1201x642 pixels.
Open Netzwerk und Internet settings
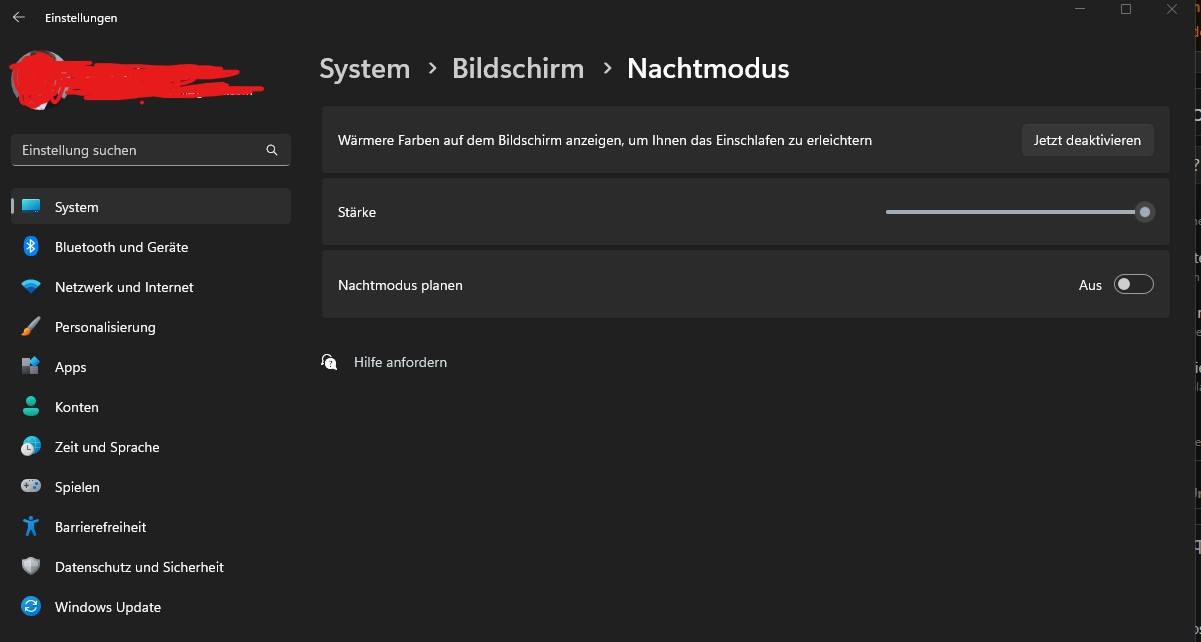click(151, 287)
